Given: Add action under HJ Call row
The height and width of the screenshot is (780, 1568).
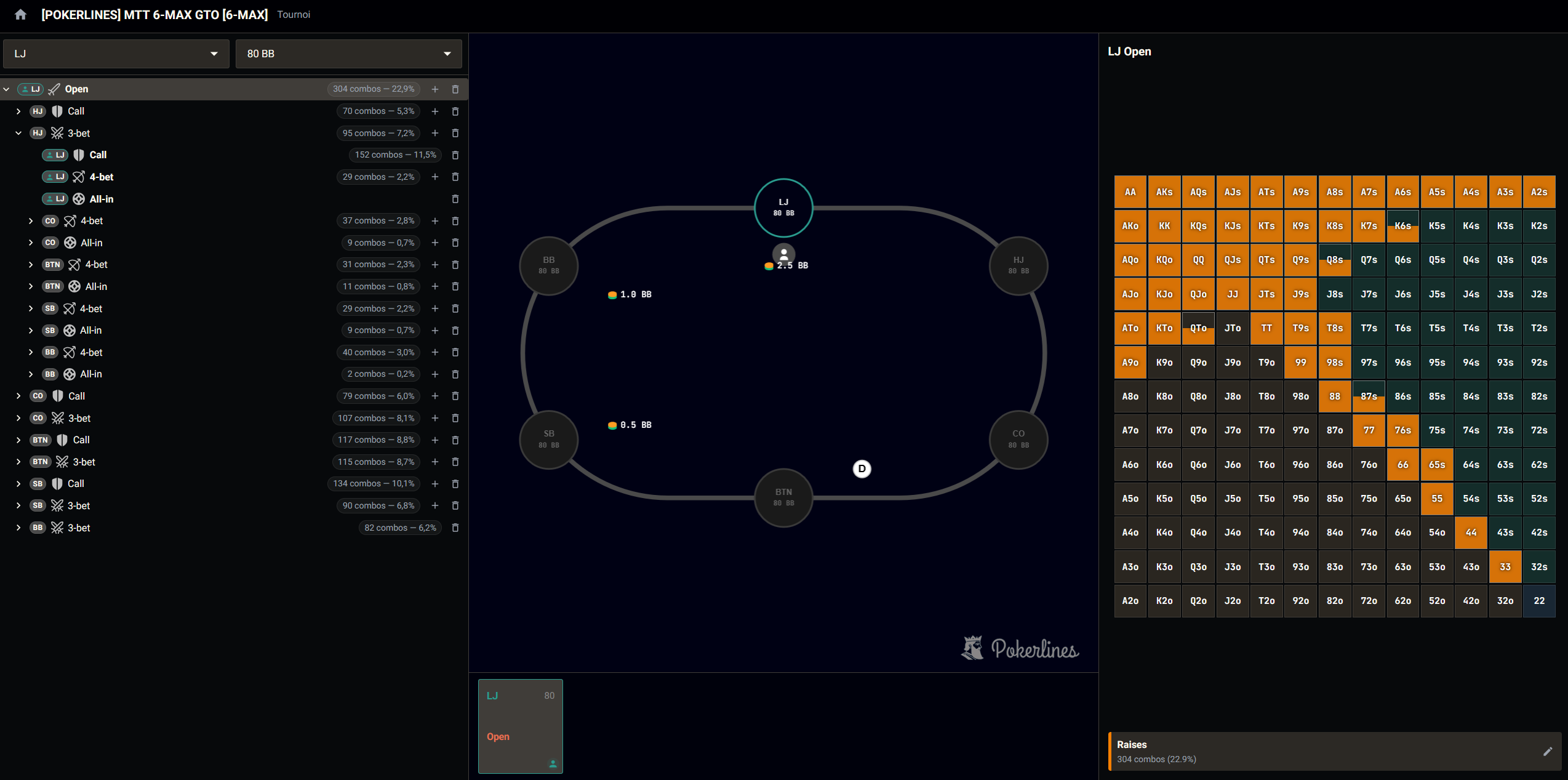Looking at the screenshot, I should 435,111.
